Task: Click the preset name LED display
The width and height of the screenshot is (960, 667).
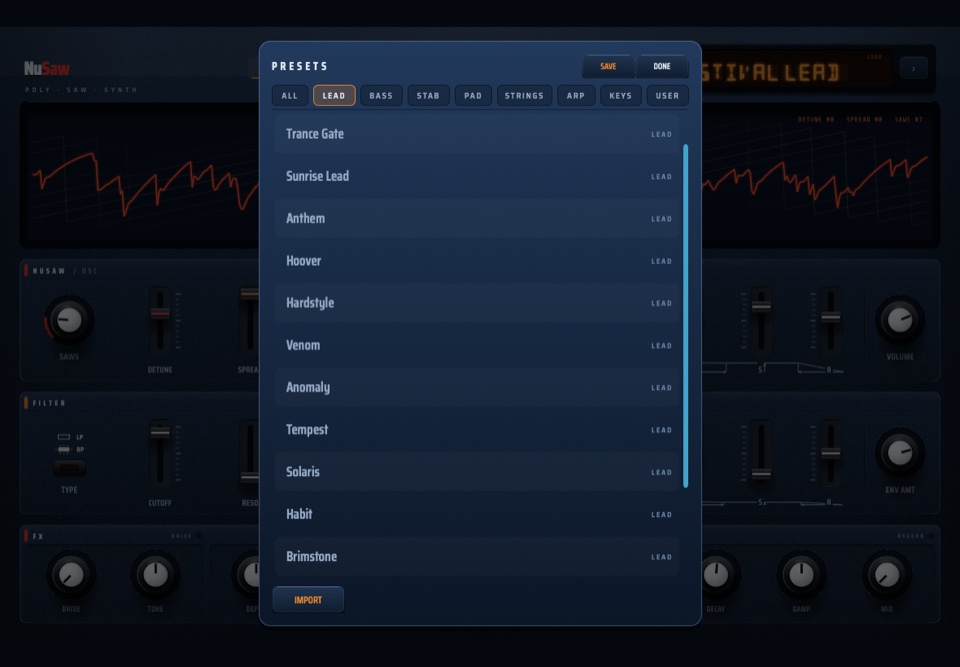Action: click(x=796, y=72)
